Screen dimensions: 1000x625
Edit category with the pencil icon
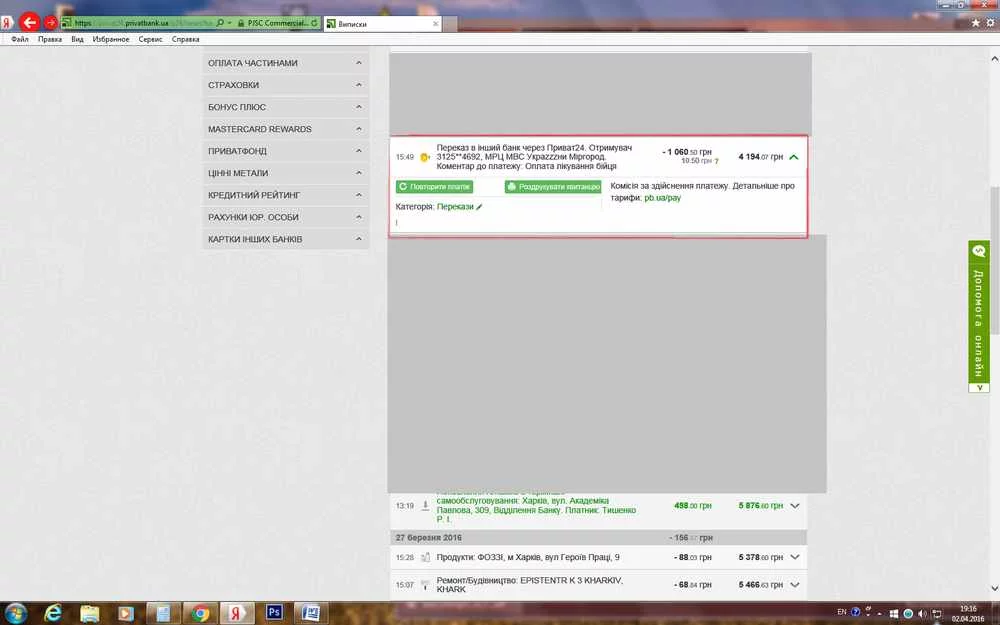pos(480,207)
